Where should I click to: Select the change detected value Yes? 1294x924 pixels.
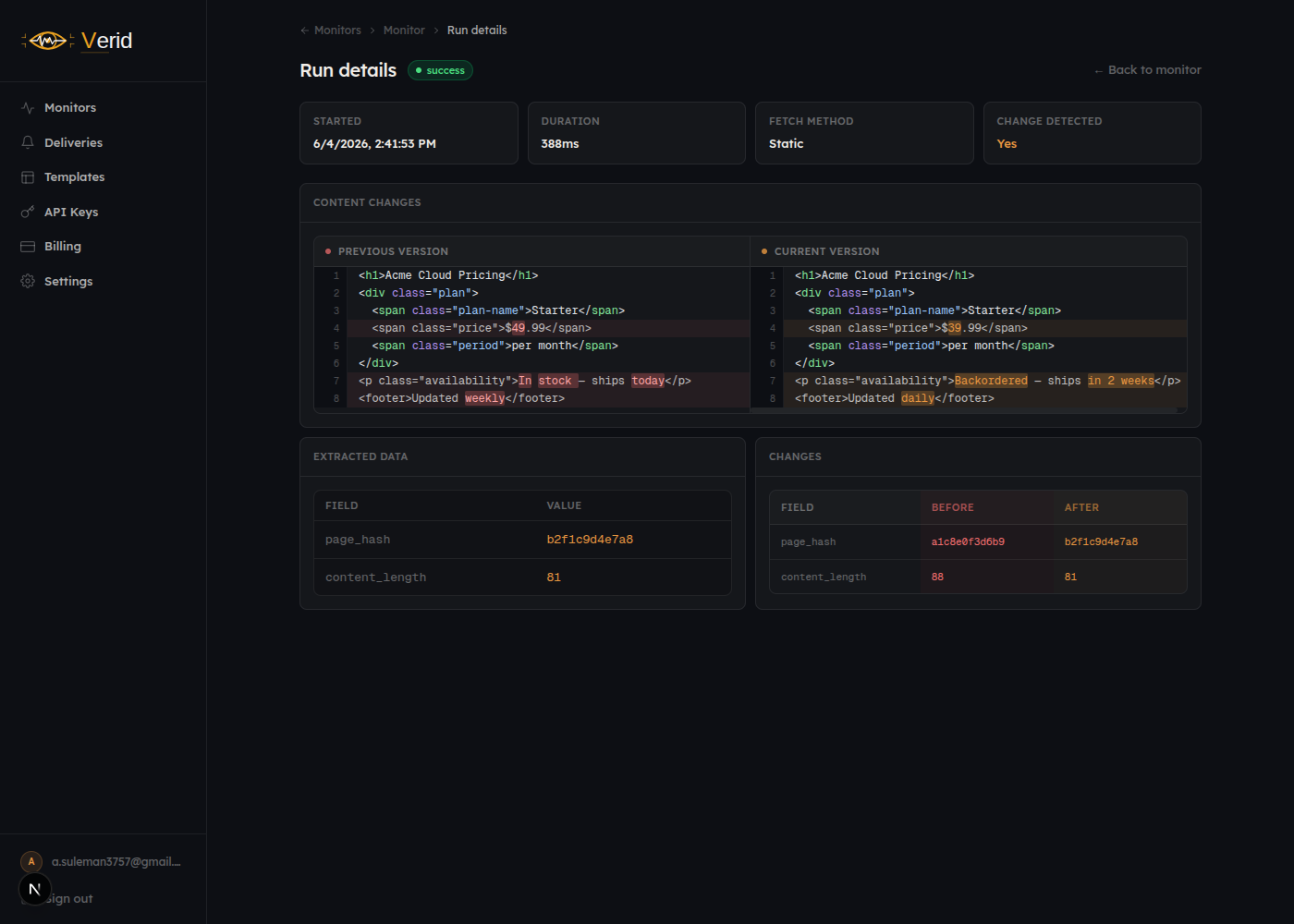coord(1007,144)
